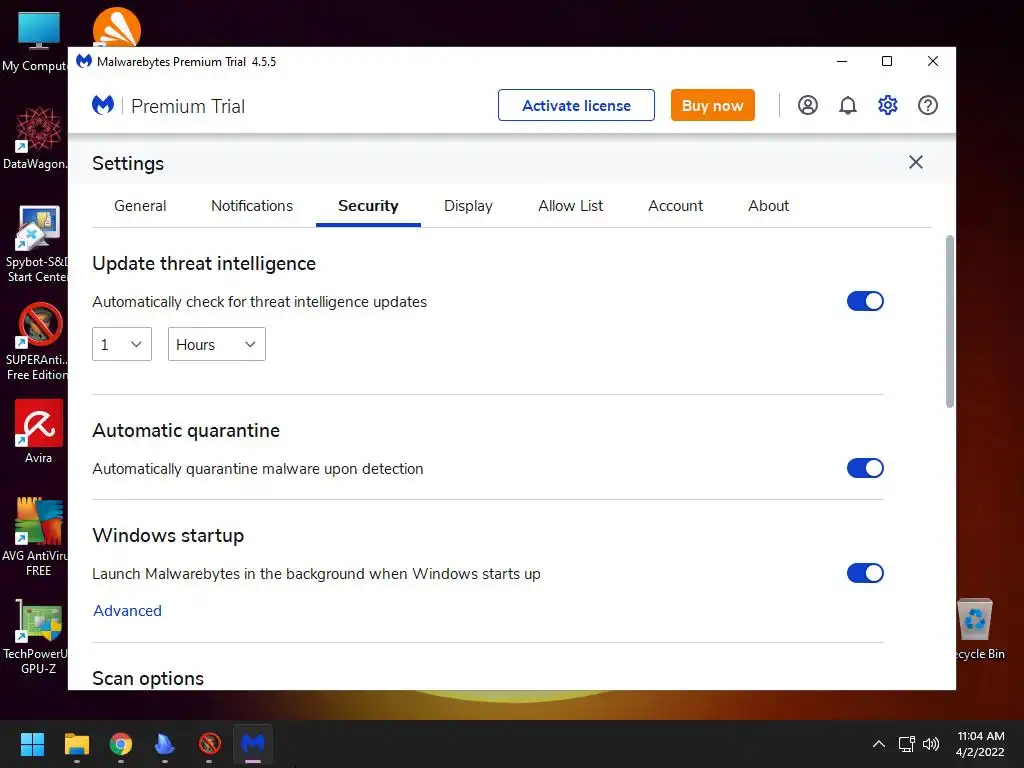Click the orange Avast desktop icon
1024x768 pixels.
coord(117,27)
